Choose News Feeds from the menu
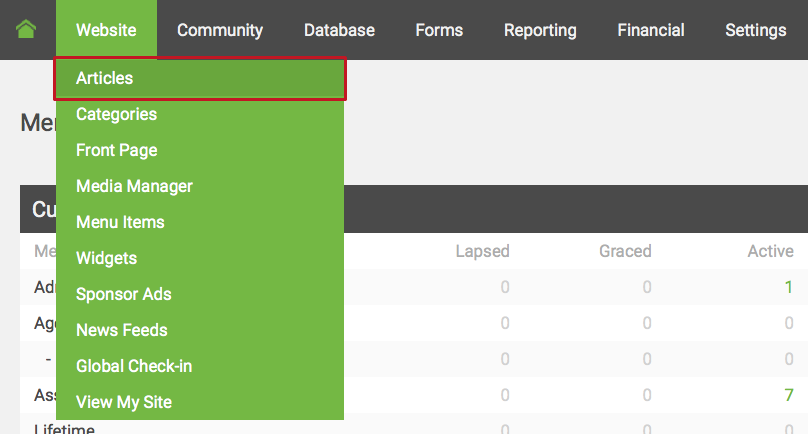The width and height of the screenshot is (808, 434). (121, 330)
